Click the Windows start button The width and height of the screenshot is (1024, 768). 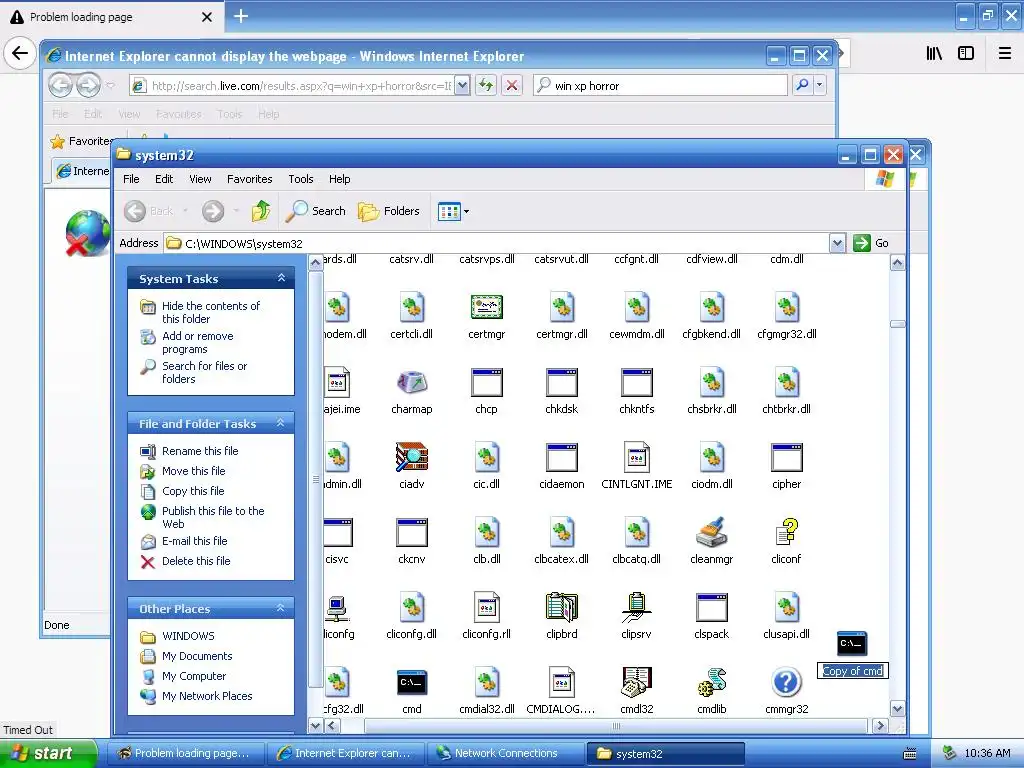(x=47, y=753)
